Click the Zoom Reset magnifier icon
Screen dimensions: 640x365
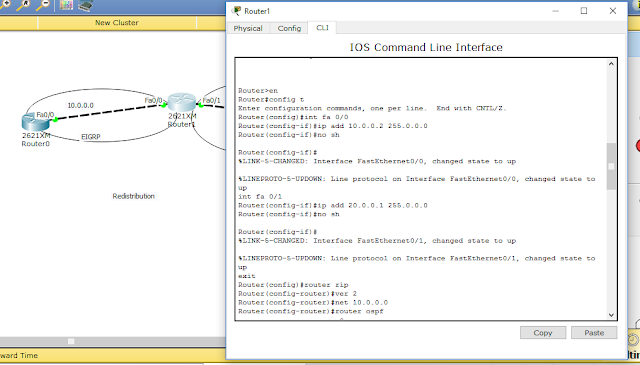coord(23,4)
